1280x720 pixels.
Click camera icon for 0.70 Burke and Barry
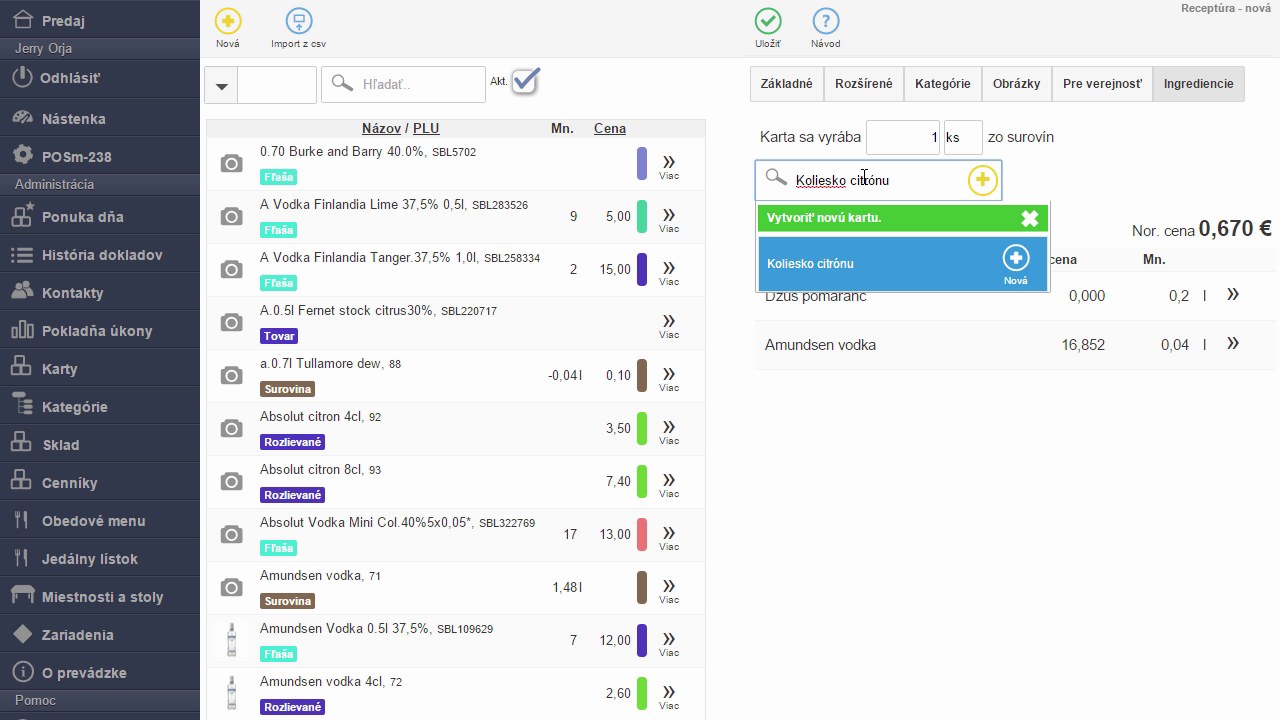coord(232,163)
